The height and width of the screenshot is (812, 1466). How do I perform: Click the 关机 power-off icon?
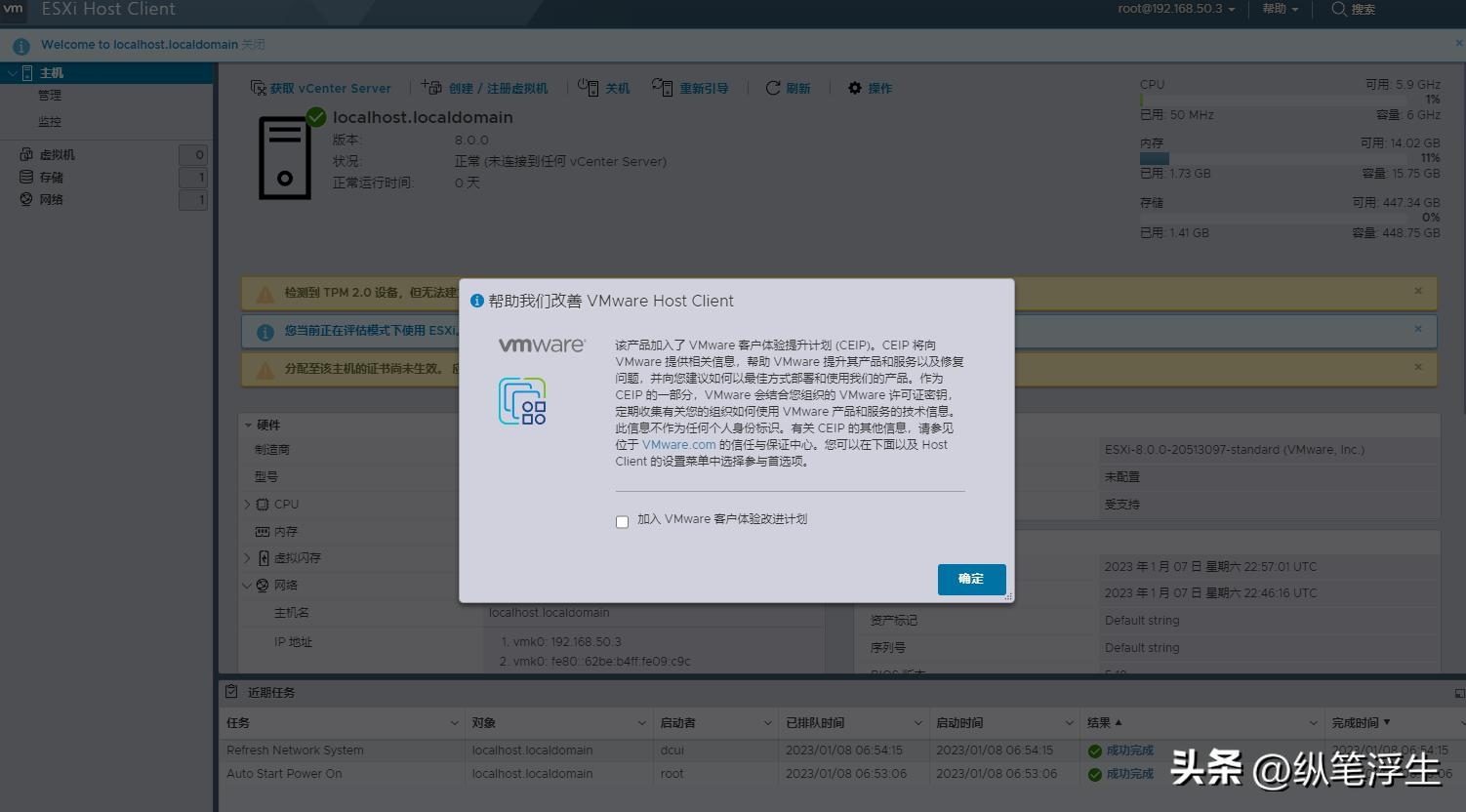pyautogui.click(x=590, y=87)
